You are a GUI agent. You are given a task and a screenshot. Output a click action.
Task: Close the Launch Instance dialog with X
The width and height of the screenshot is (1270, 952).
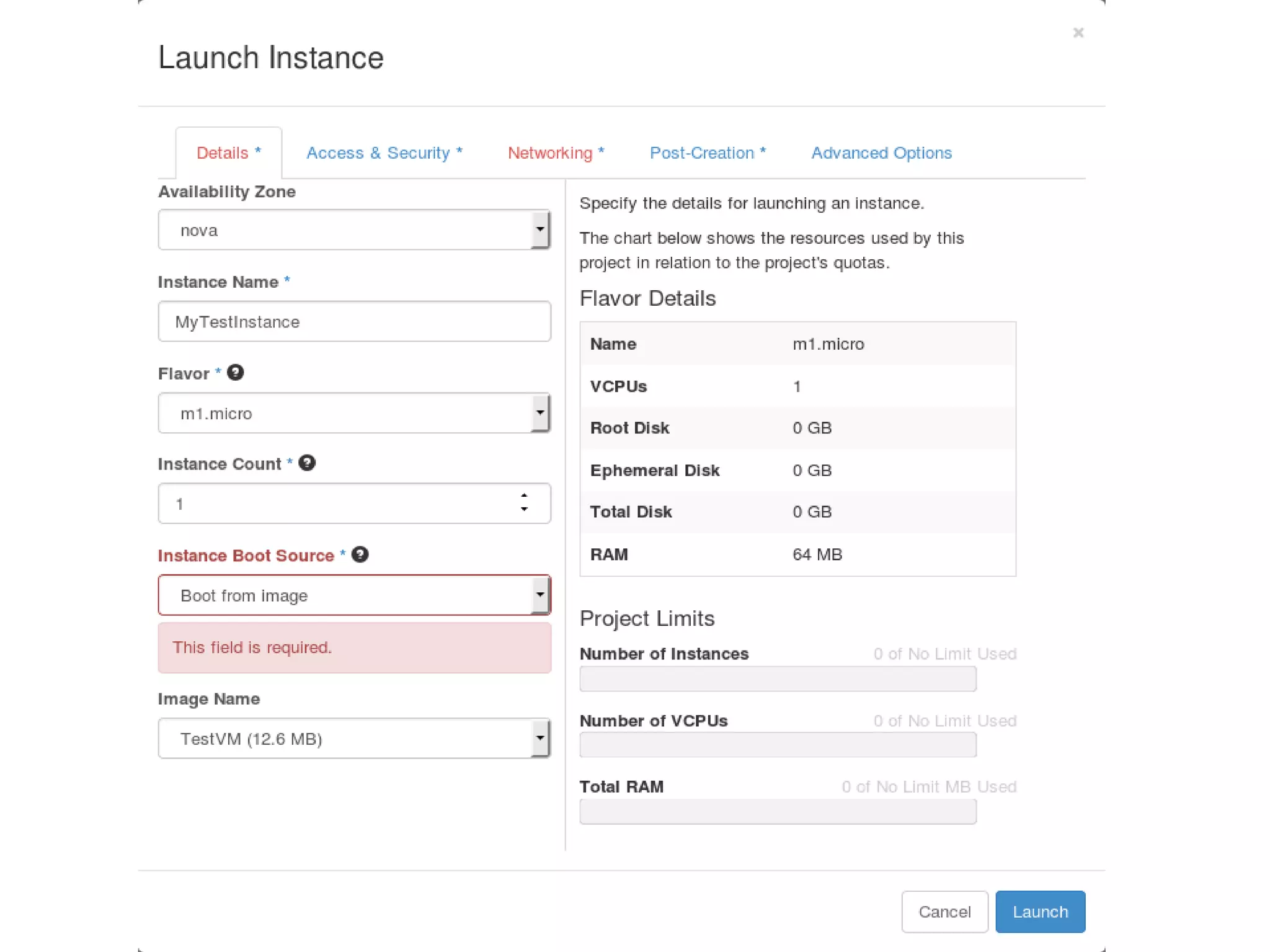pyautogui.click(x=1078, y=33)
